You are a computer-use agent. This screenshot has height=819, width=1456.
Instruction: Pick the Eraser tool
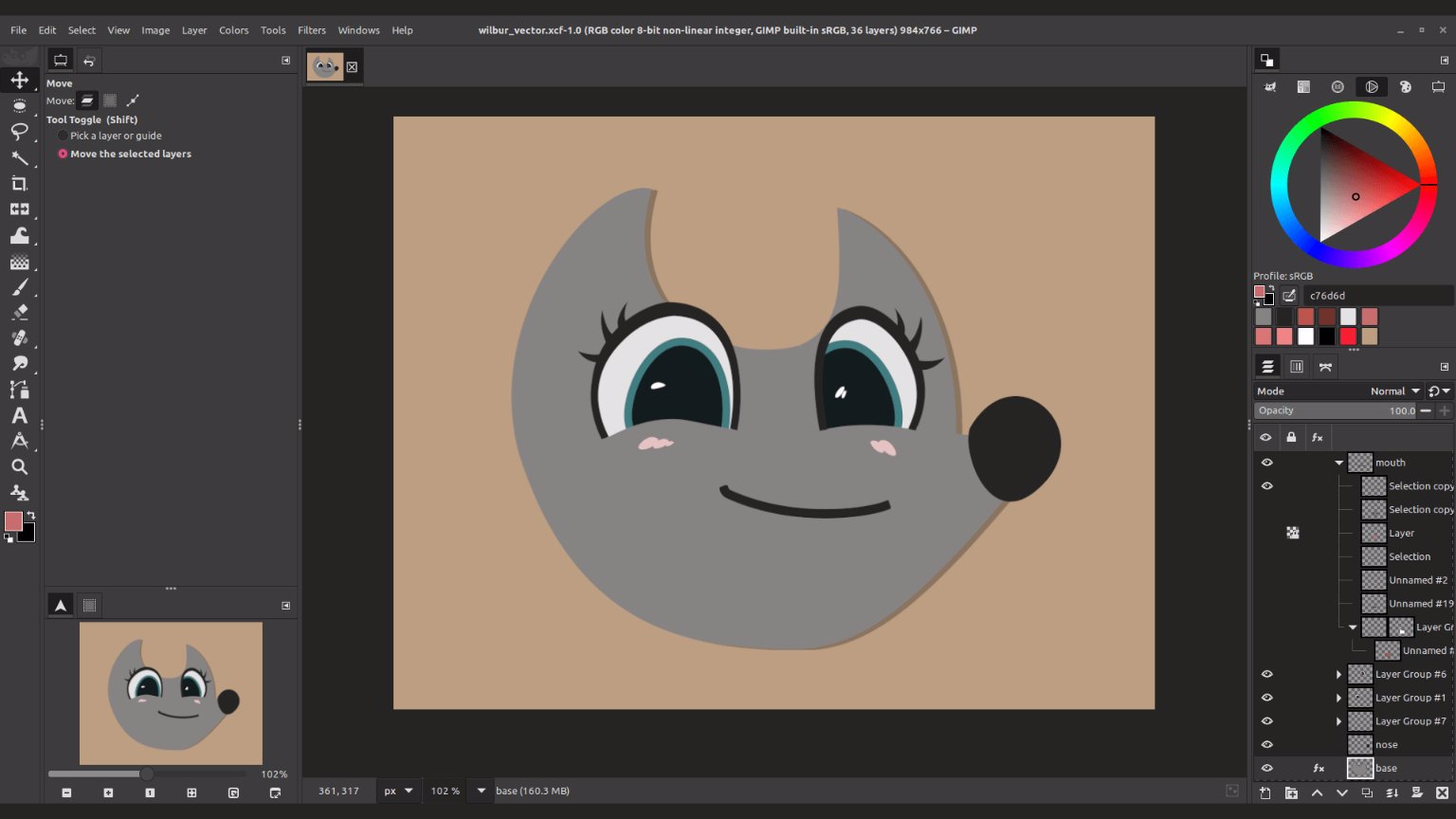[19, 312]
